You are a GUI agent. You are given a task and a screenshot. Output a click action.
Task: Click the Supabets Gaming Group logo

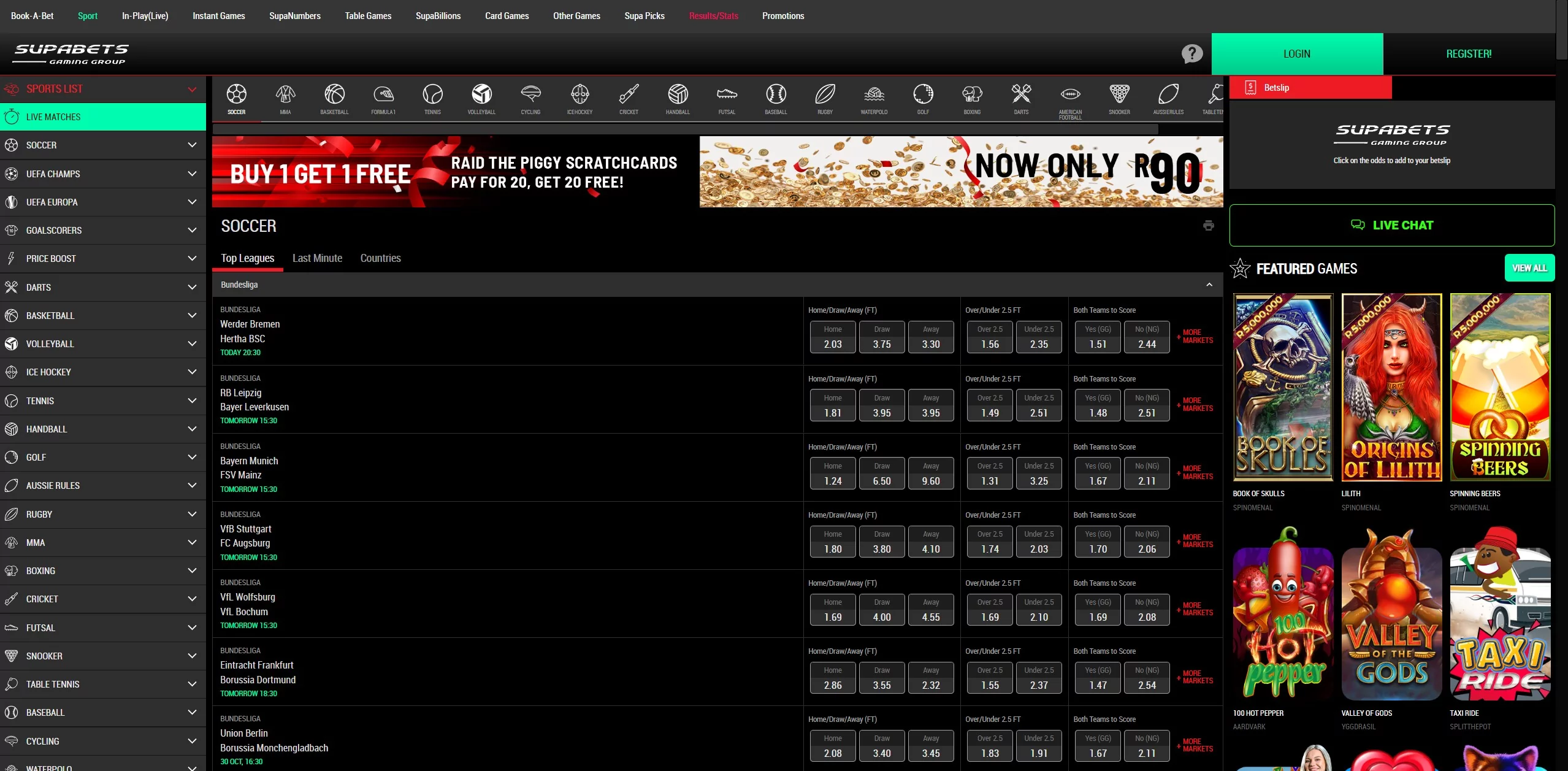pyautogui.click(x=71, y=54)
